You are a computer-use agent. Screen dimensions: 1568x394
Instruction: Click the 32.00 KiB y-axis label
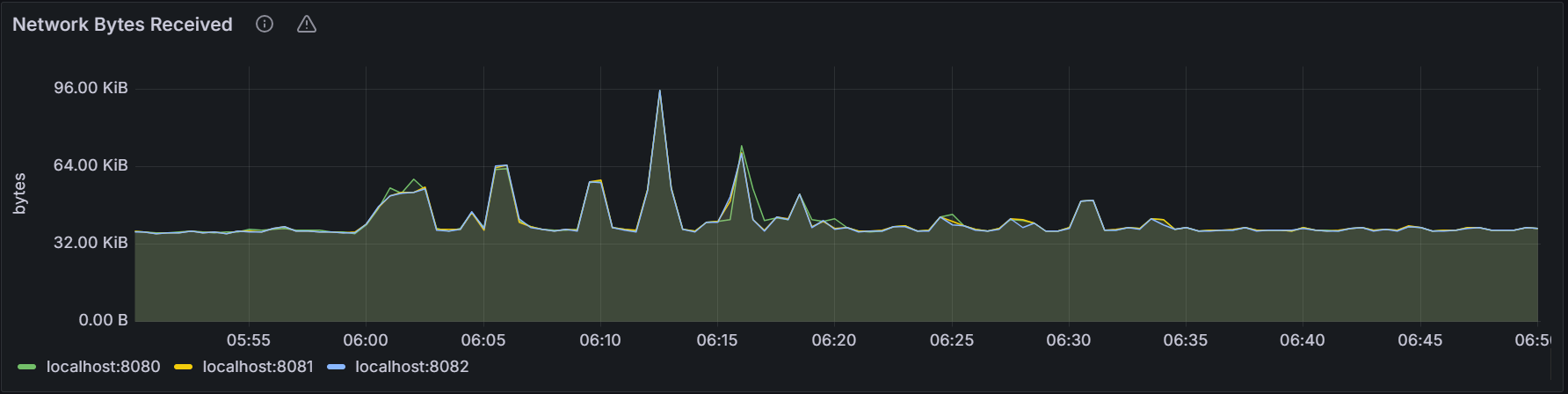(91, 243)
